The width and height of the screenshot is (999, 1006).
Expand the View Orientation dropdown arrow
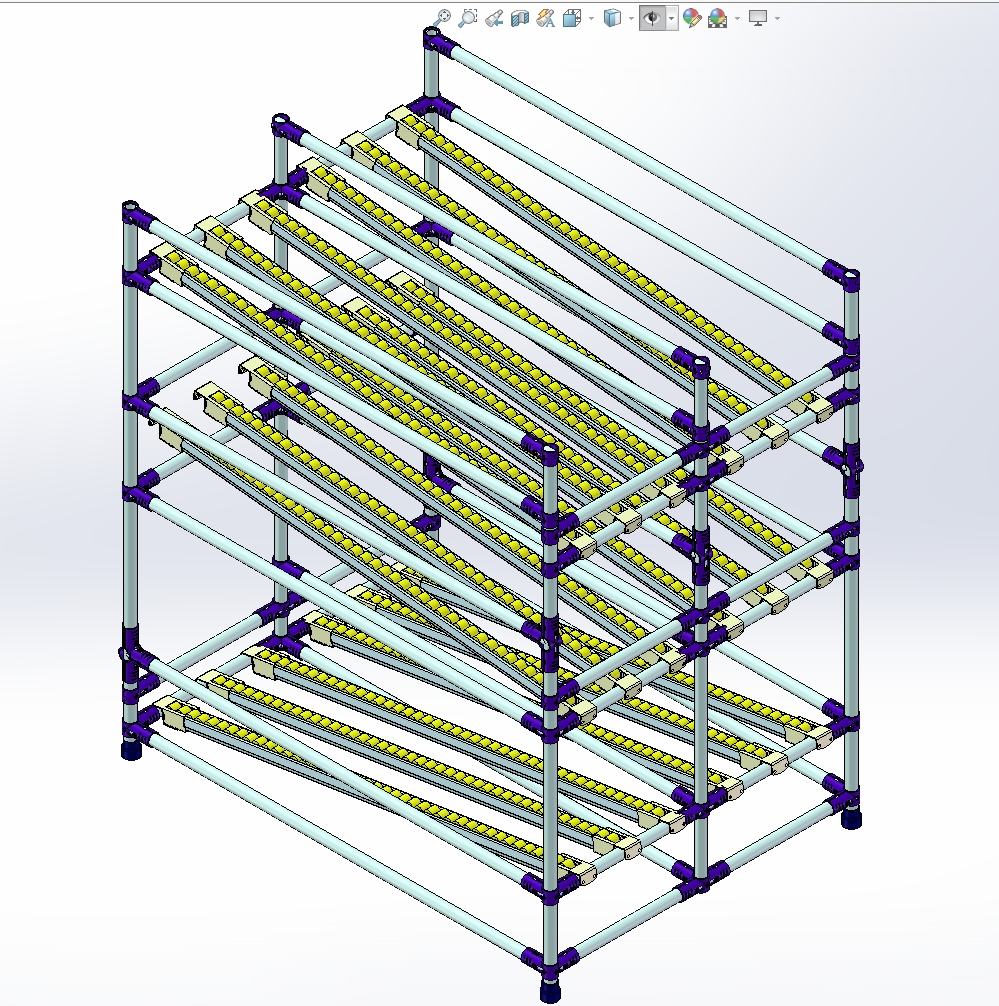pos(591,19)
